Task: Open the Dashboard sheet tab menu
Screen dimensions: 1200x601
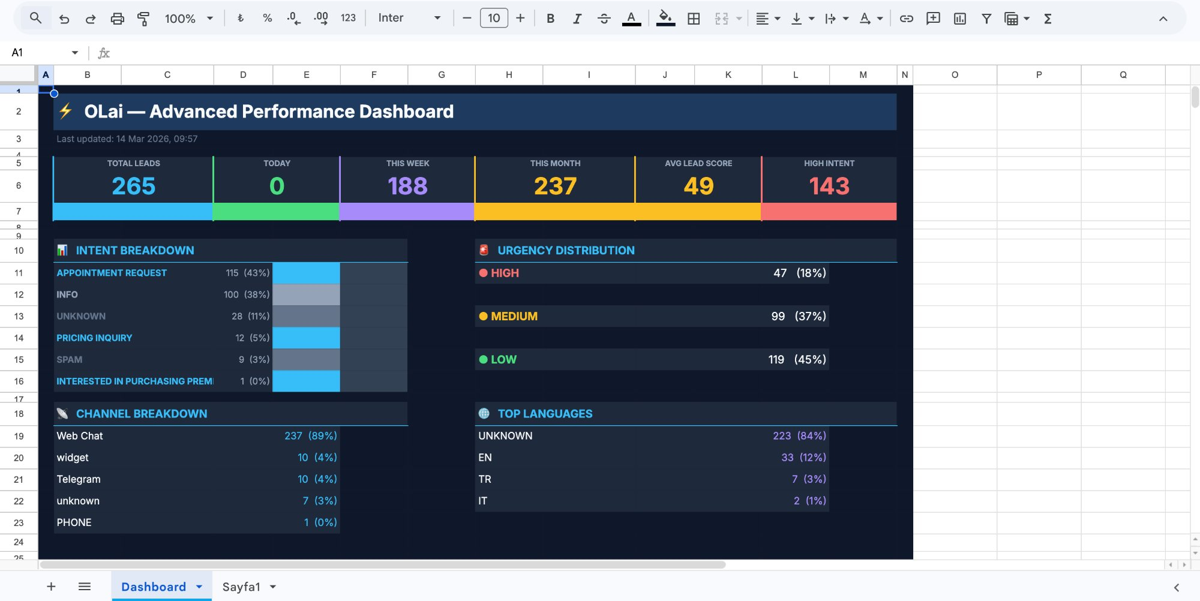Action: coord(199,587)
